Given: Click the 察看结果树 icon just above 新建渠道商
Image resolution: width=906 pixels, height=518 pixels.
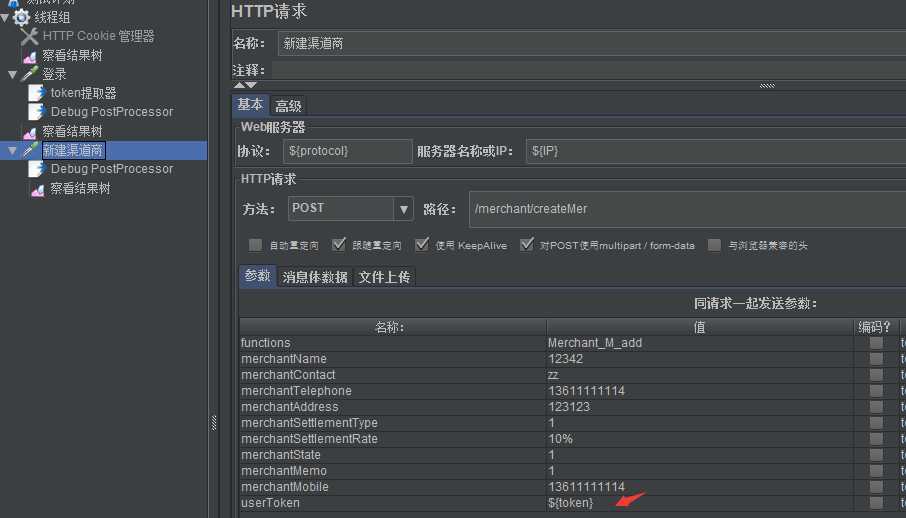Looking at the screenshot, I should [x=30, y=132].
